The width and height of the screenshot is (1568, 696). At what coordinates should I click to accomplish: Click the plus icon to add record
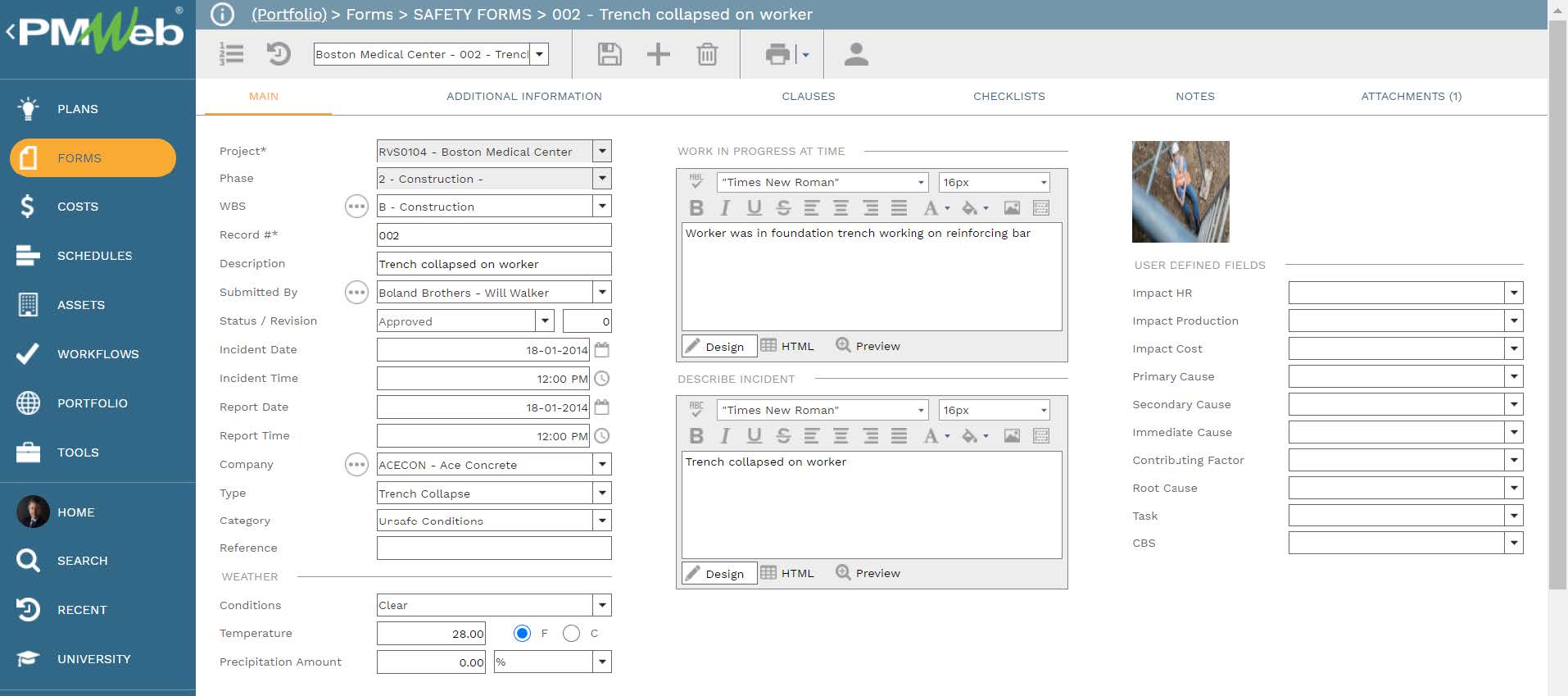pos(658,54)
